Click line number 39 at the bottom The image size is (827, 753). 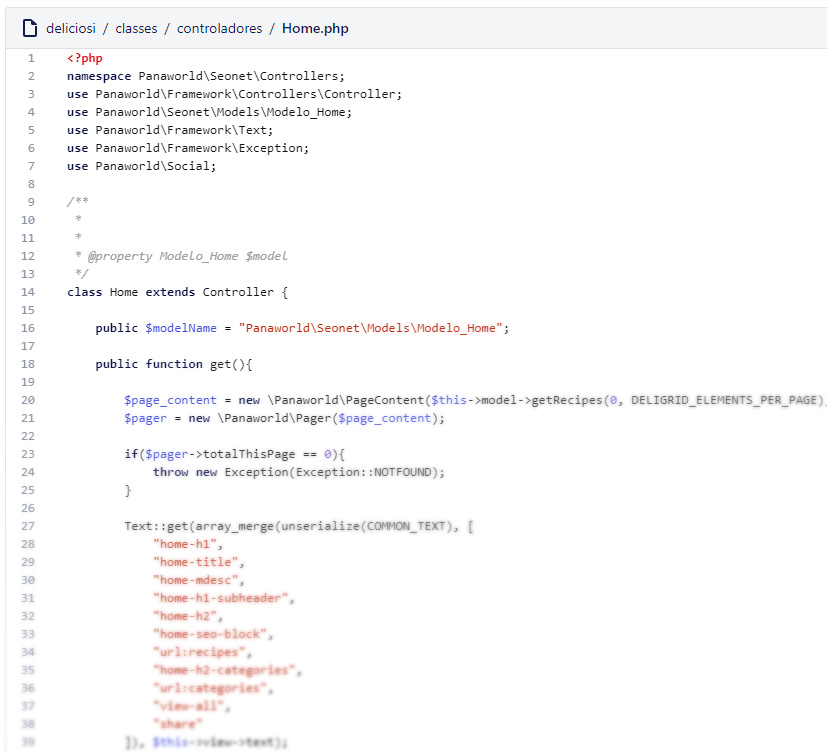point(30,742)
